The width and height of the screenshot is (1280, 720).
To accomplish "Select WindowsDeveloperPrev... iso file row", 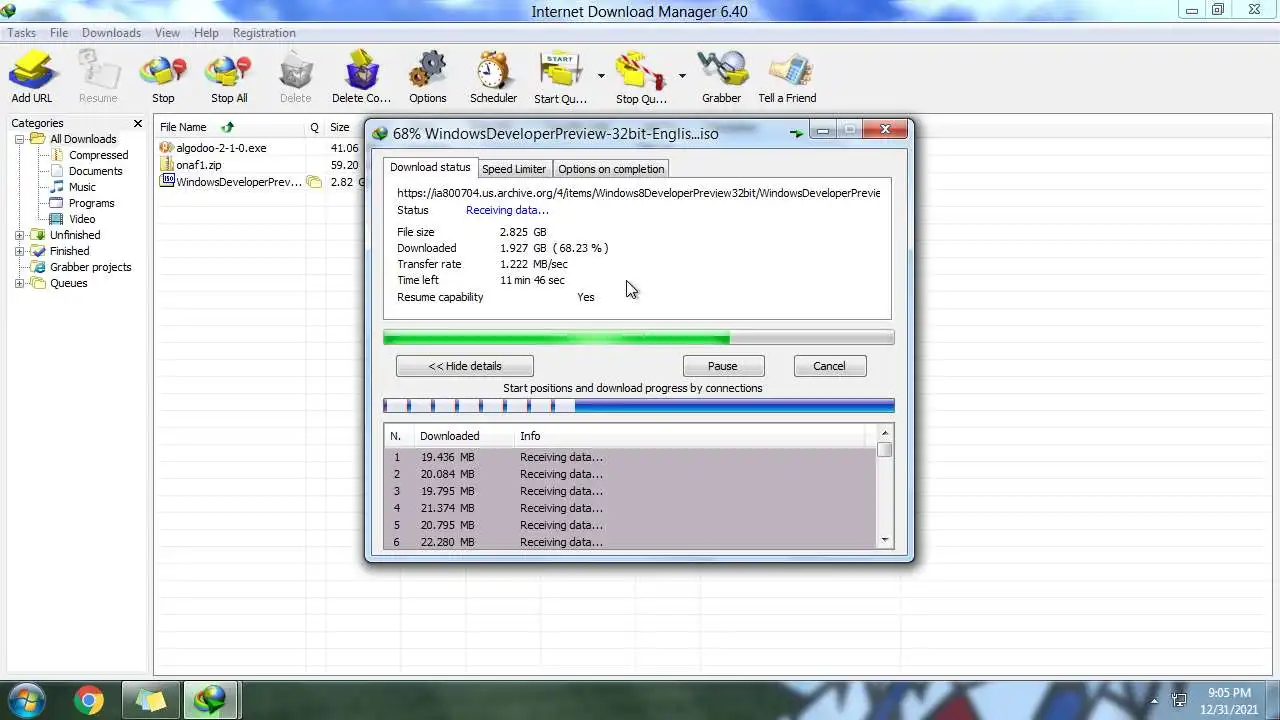I will [239, 182].
